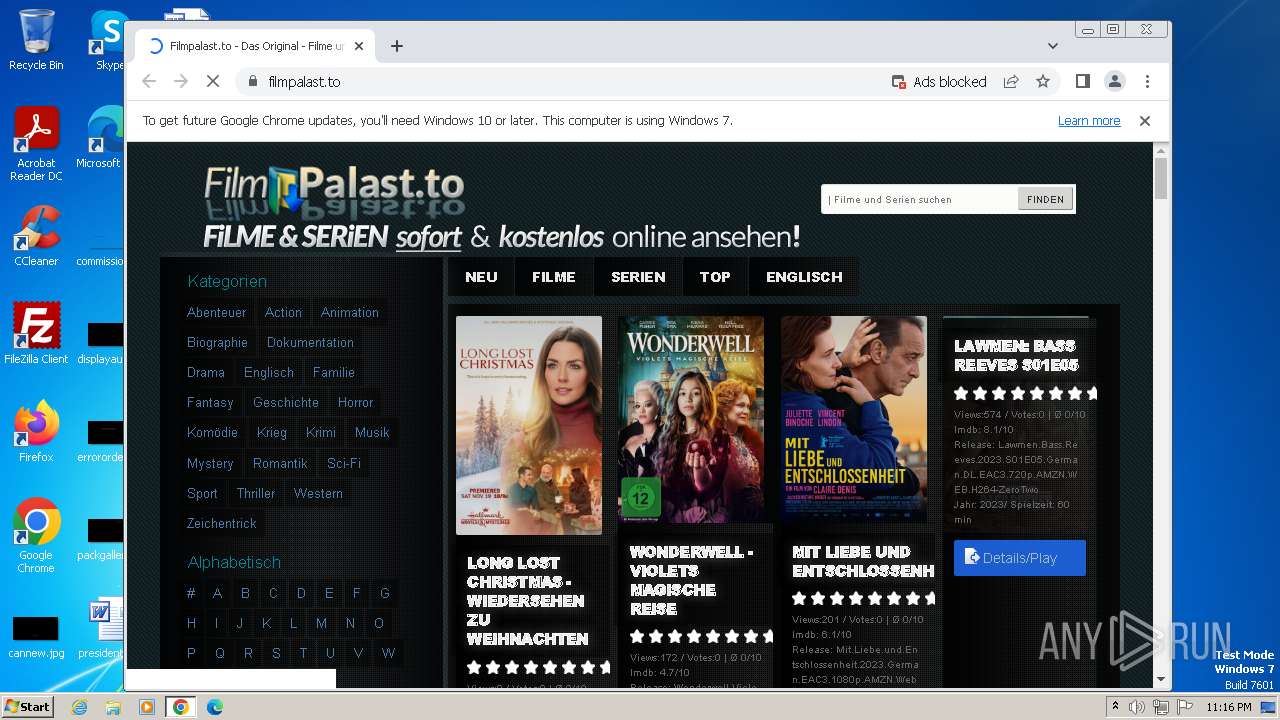Open Acrobat Reader DC desktop icon
Screen dimensions: 1280x720
tap(36, 145)
